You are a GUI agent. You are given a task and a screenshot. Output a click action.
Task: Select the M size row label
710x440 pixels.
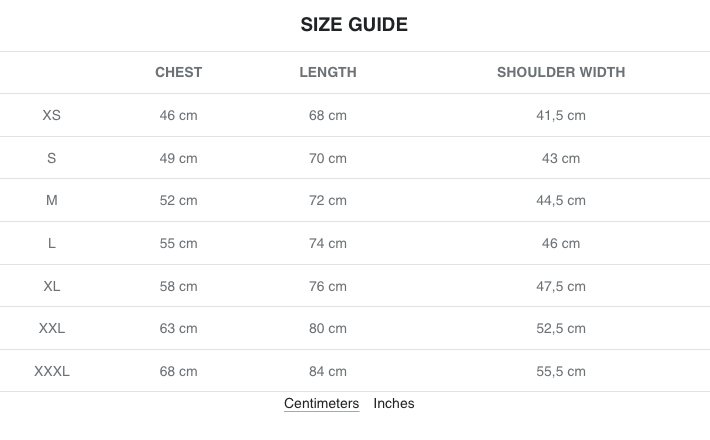coord(52,200)
